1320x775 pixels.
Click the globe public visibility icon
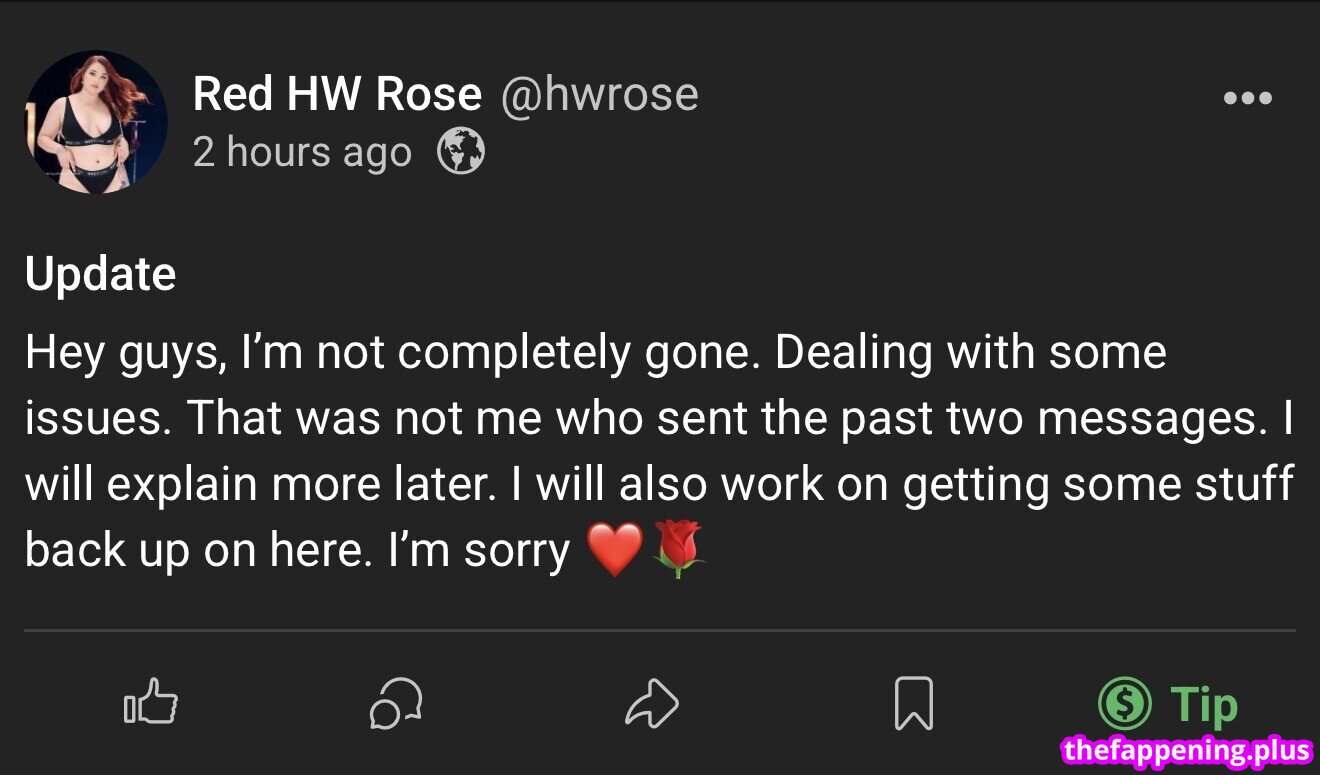pyautogui.click(x=461, y=153)
